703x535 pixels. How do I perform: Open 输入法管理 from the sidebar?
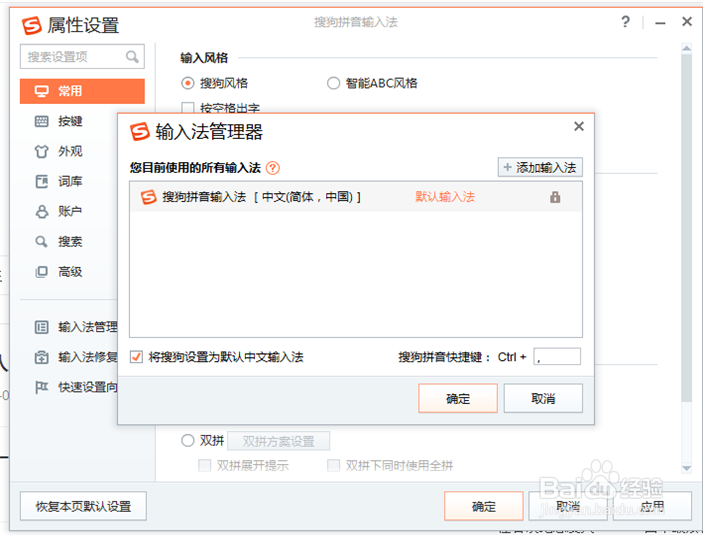tap(87, 327)
